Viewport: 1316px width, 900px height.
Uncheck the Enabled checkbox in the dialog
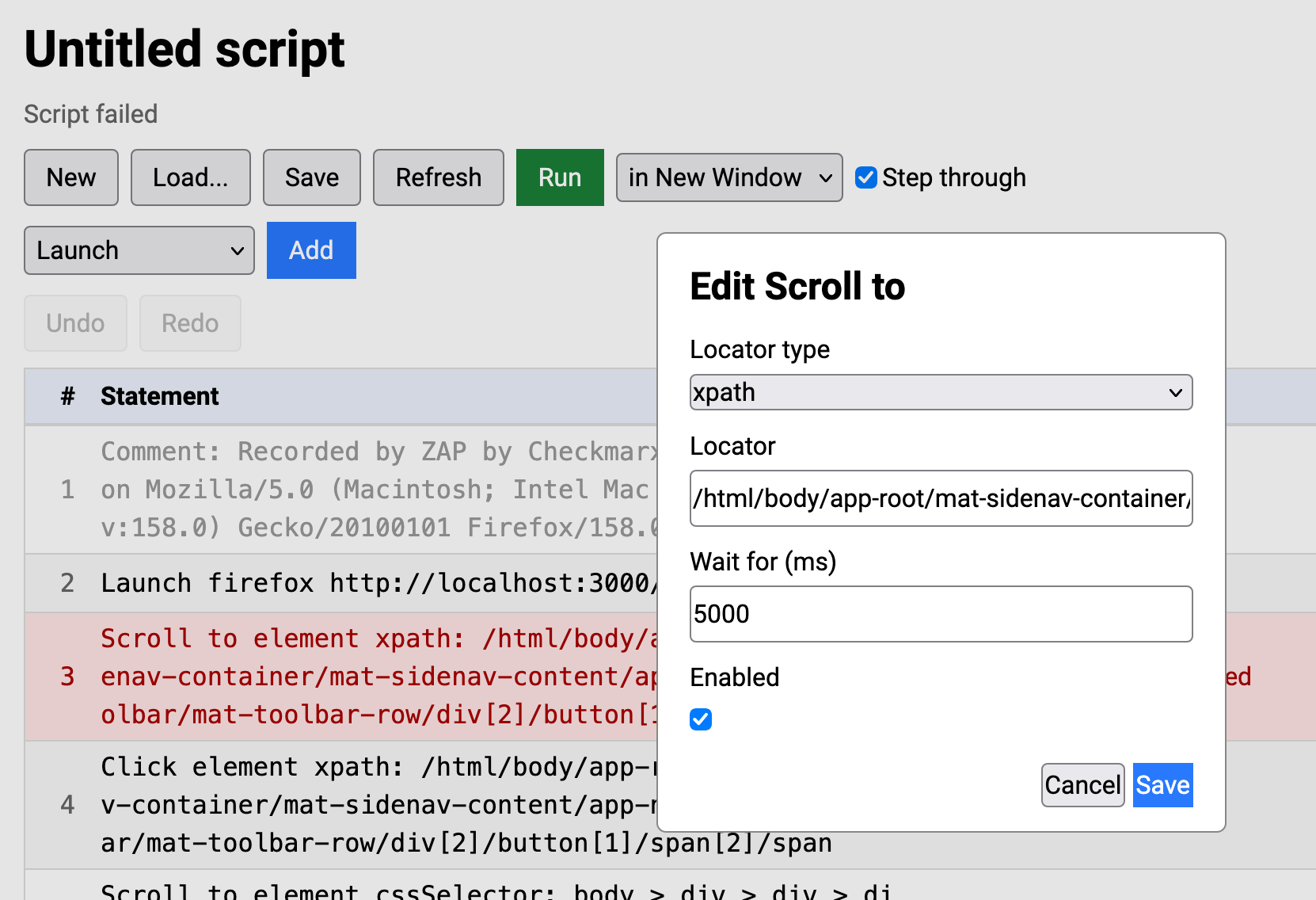click(x=701, y=719)
